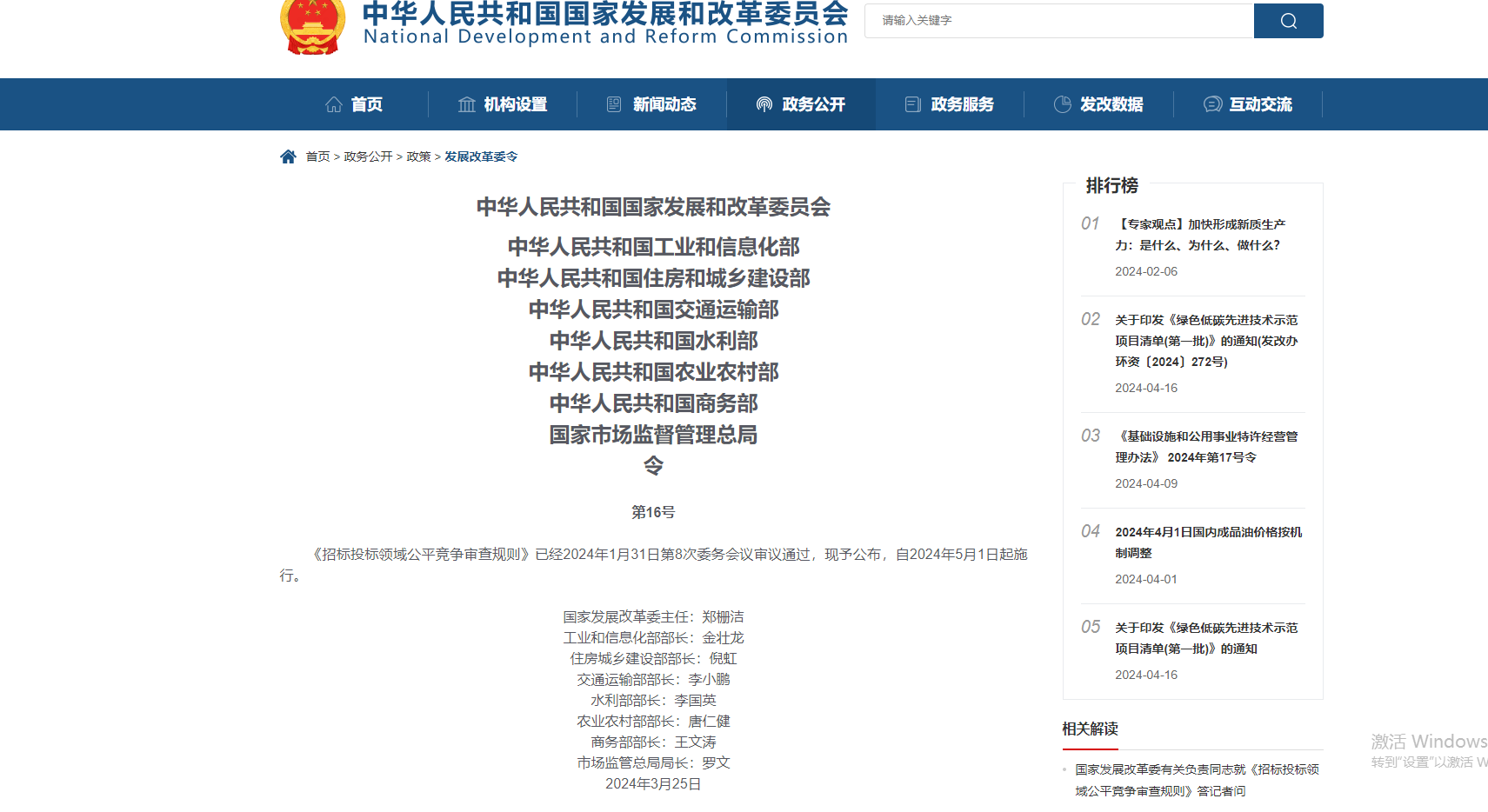
Task: Click the 第16号 order number text
Action: [x=653, y=512]
